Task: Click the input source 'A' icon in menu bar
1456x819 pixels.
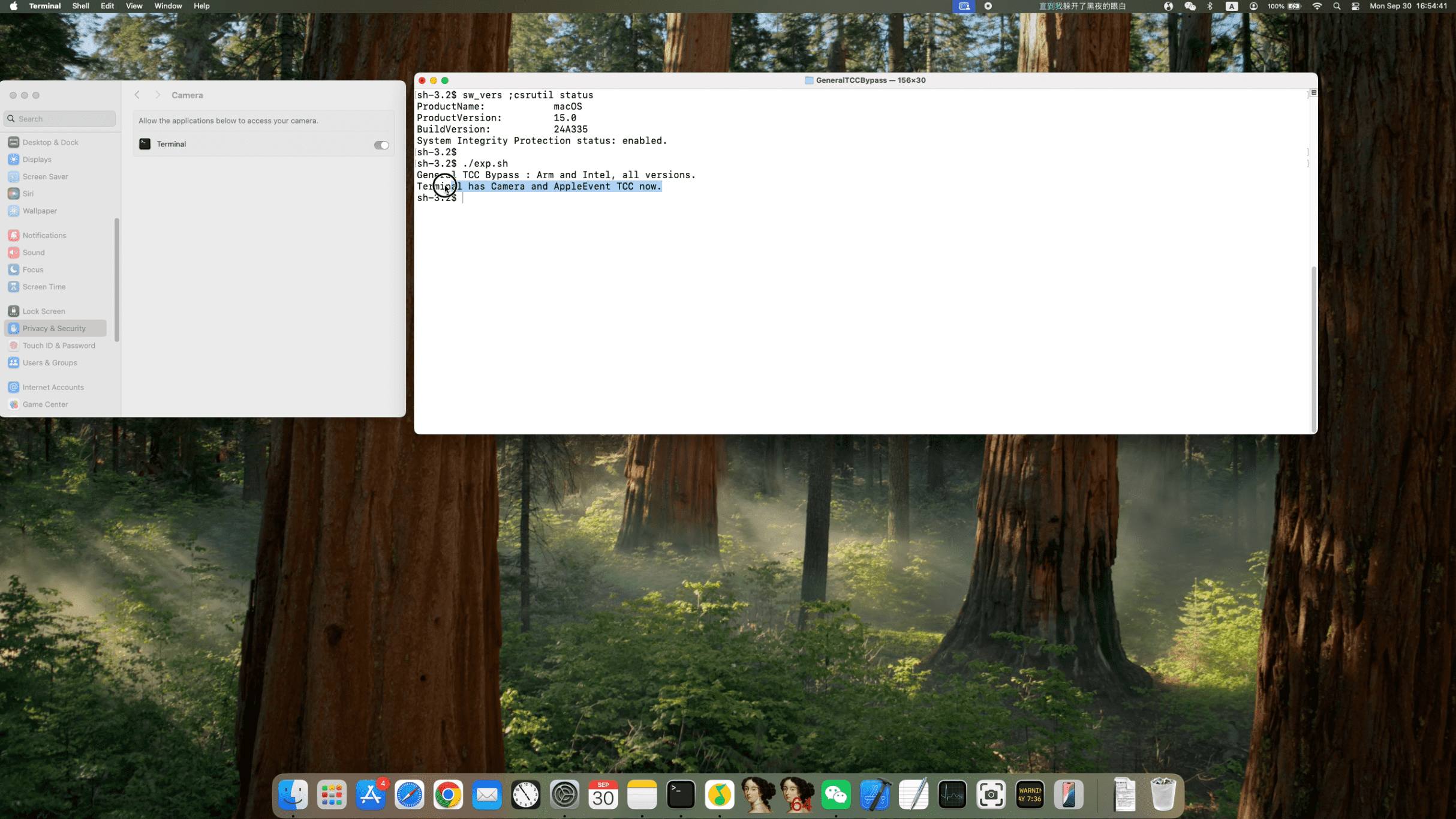Action: click(1231, 6)
